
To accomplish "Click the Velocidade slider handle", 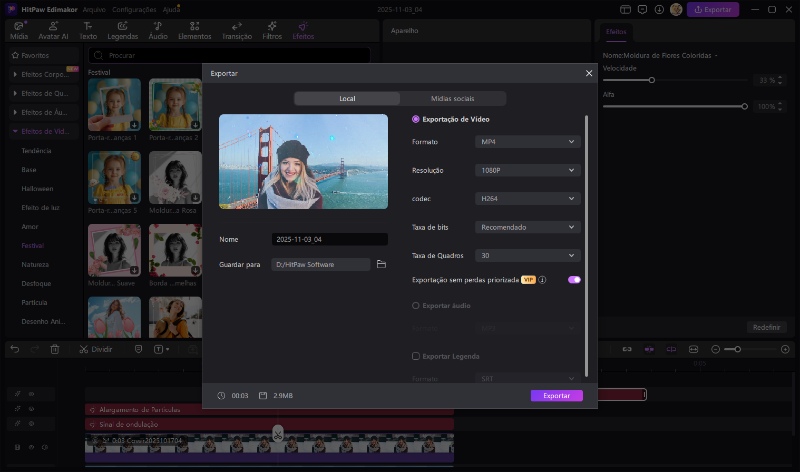I will 652,80.
